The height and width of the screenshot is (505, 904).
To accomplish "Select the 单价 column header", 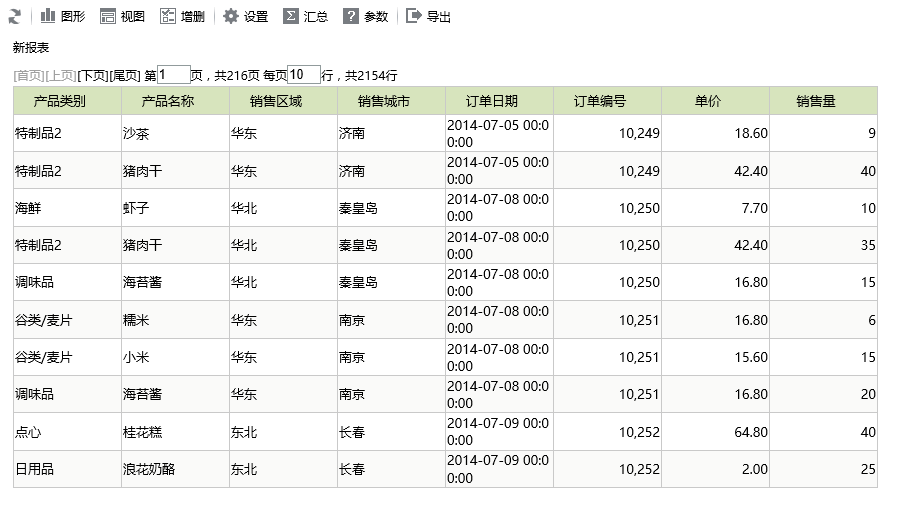I will point(708,101).
